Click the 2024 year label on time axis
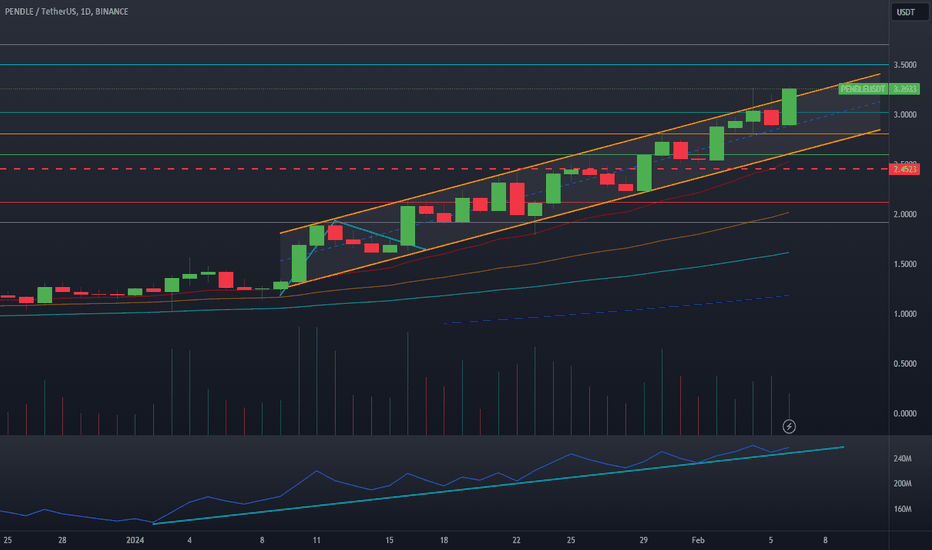932x550 pixels. tap(135, 540)
